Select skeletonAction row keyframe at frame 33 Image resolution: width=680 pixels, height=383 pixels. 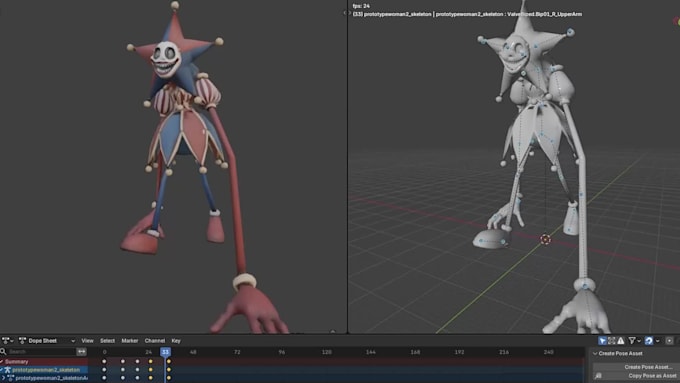point(169,378)
